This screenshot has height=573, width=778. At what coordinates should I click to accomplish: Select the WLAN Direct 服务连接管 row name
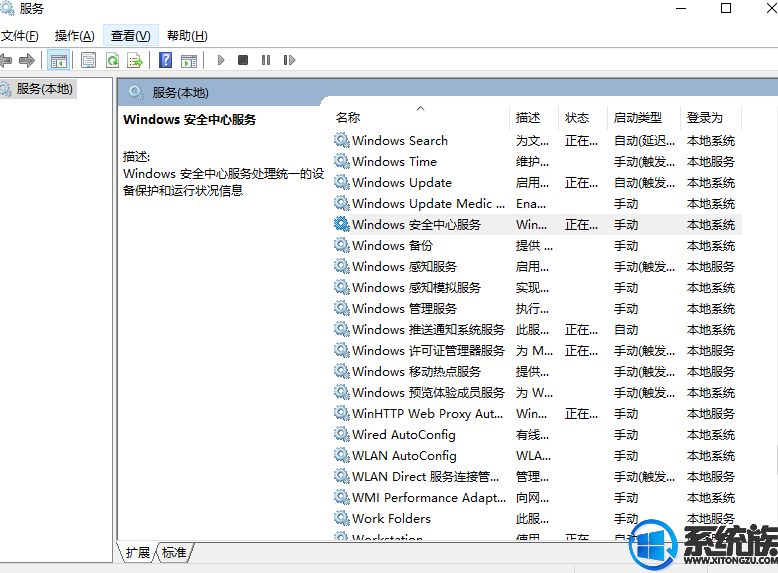(x=426, y=476)
